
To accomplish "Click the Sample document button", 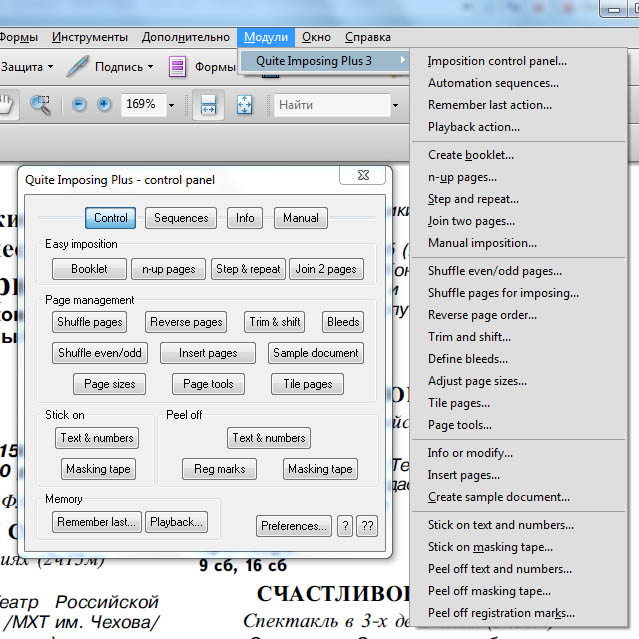I will [x=316, y=353].
